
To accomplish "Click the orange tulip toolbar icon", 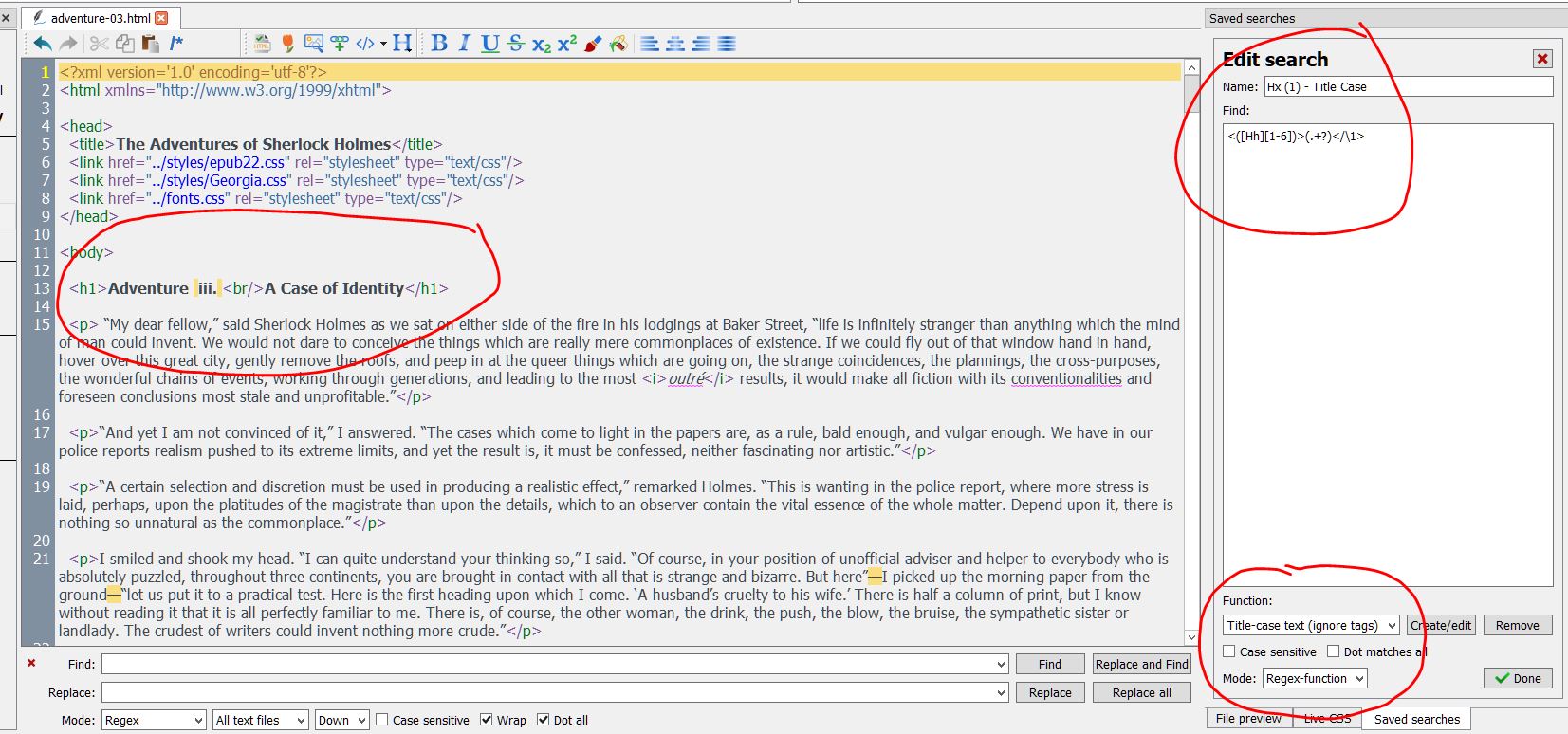I will click(288, 43).
